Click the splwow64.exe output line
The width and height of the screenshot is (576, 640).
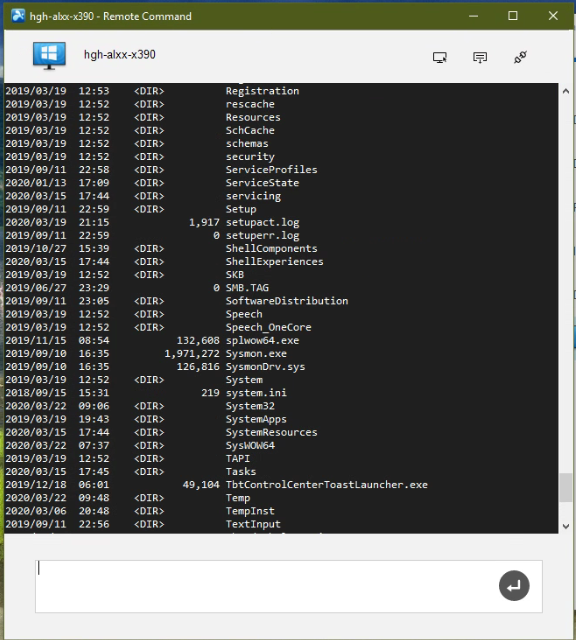[152, 340]
